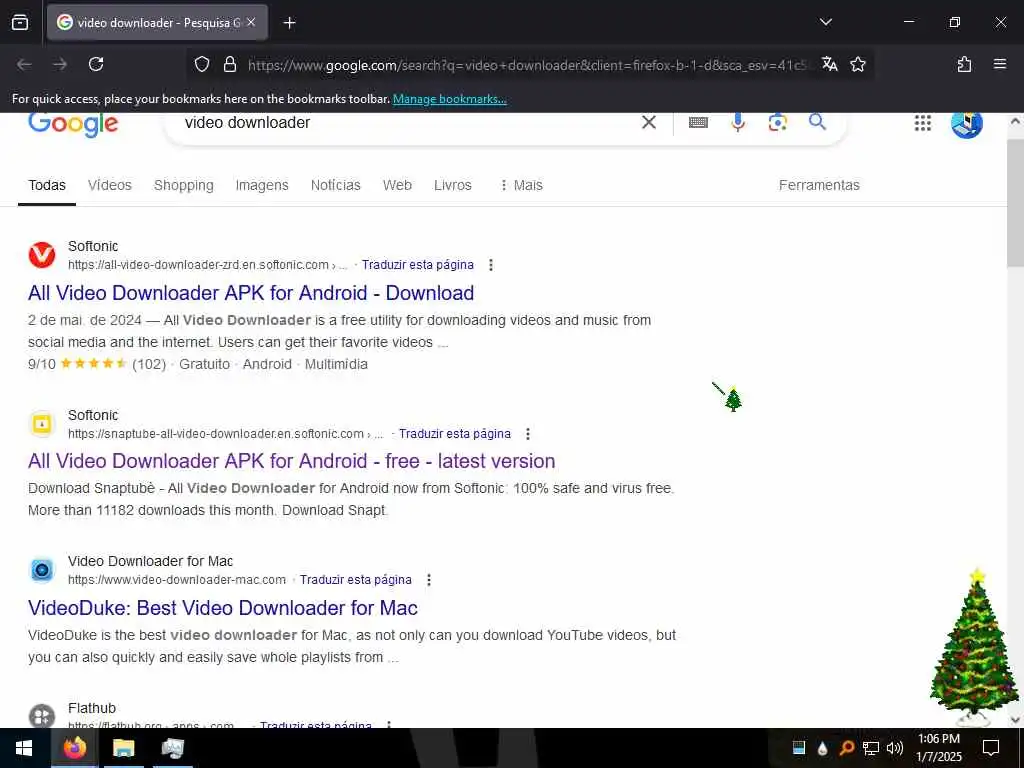Image resolution: width=1024 pixels, height=768 pixels.
Task: Open the network tray icon
Action: click(871, 748)
